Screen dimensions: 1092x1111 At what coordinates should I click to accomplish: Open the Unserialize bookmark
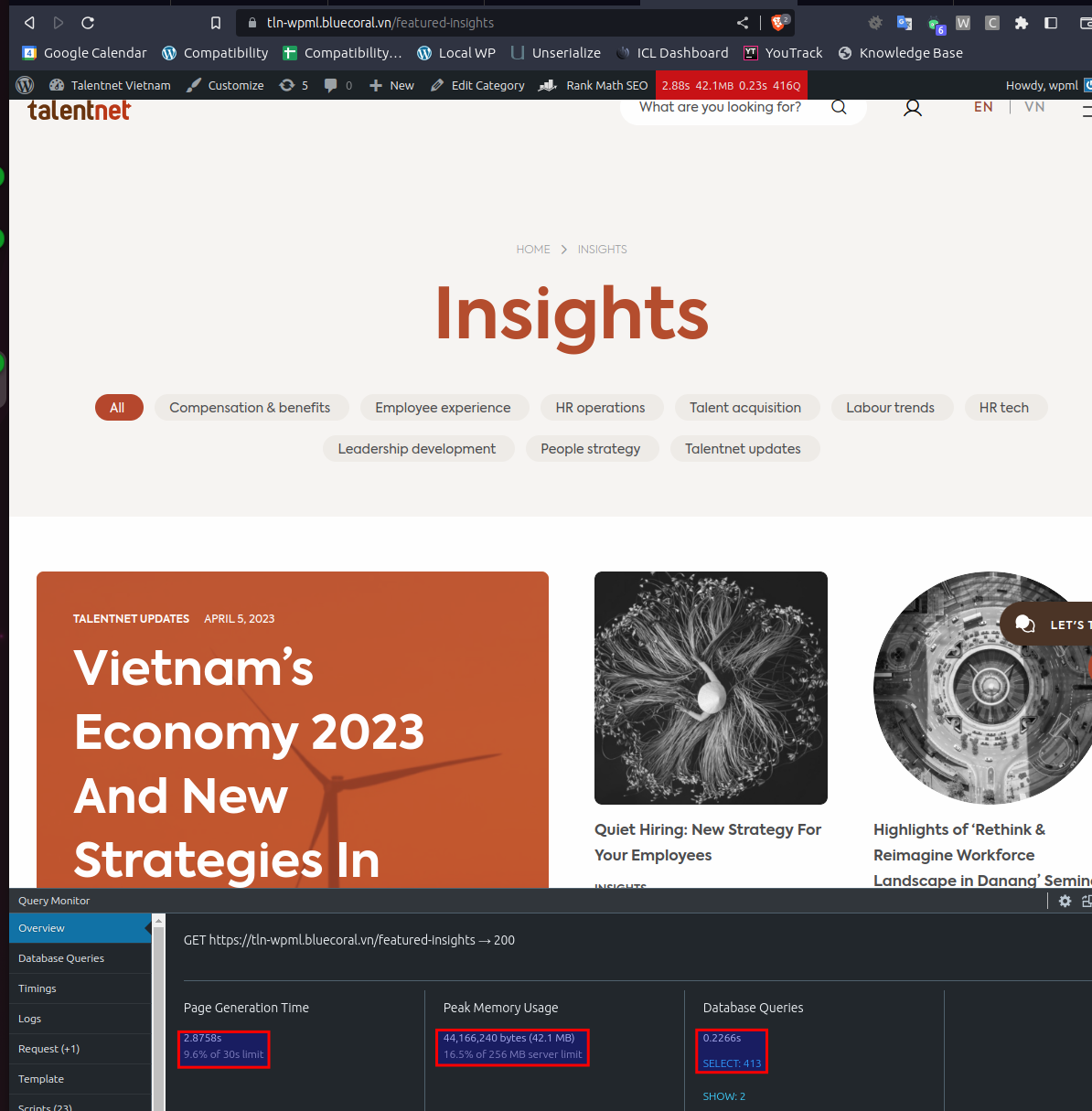pyautogui.click(x=555, y=53)
